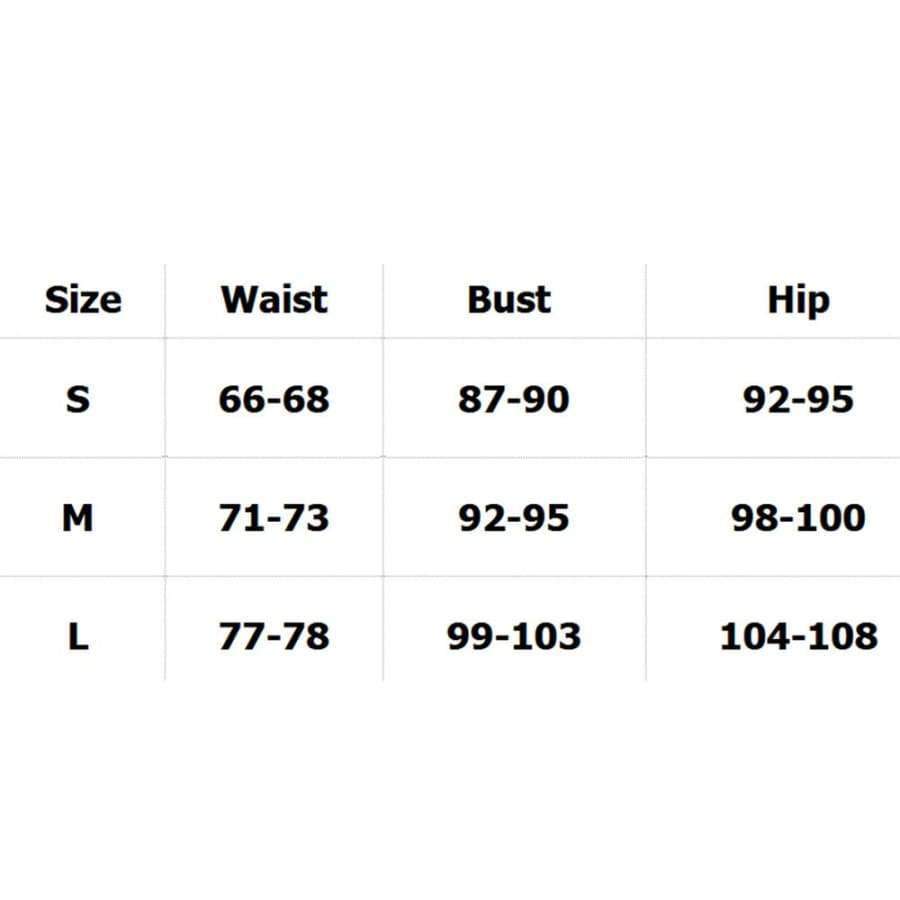The height and width of the screenshot is (900, 900).
Task: Click the letter H in Hip
Action: point(779,299)
